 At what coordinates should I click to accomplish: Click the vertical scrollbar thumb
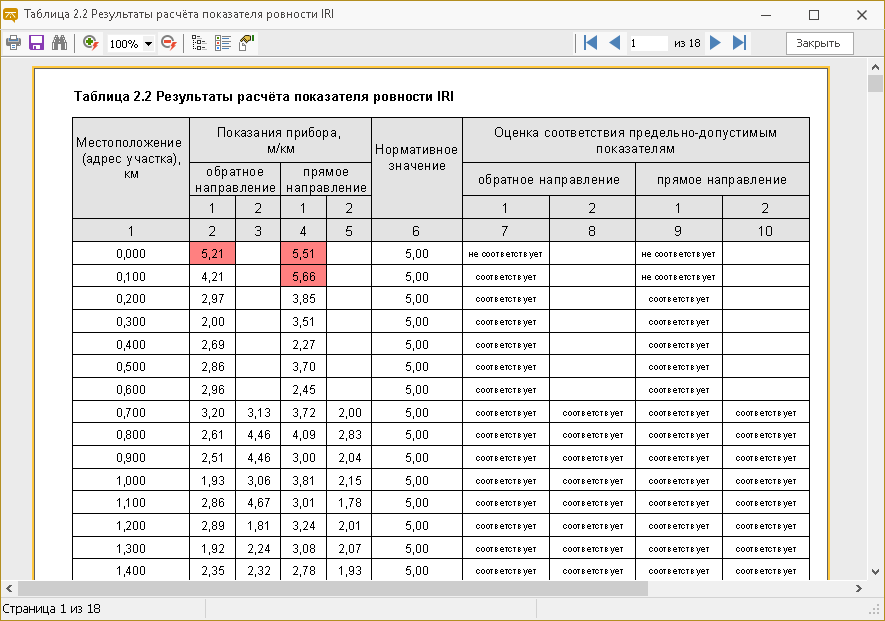[x=875, y=84]
